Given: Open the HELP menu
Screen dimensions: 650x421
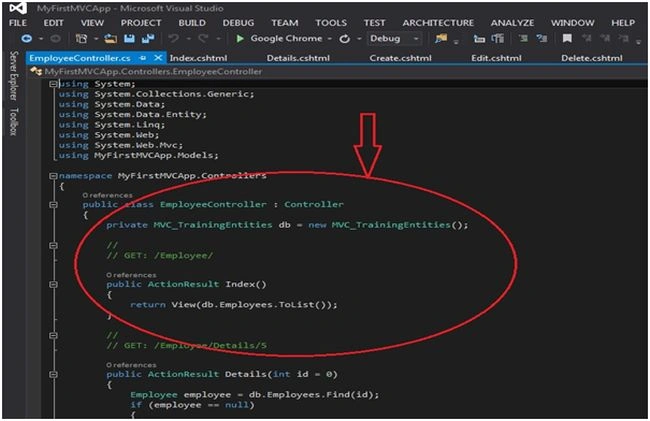Looking at the screenshot, I should [x=623, y=23].
